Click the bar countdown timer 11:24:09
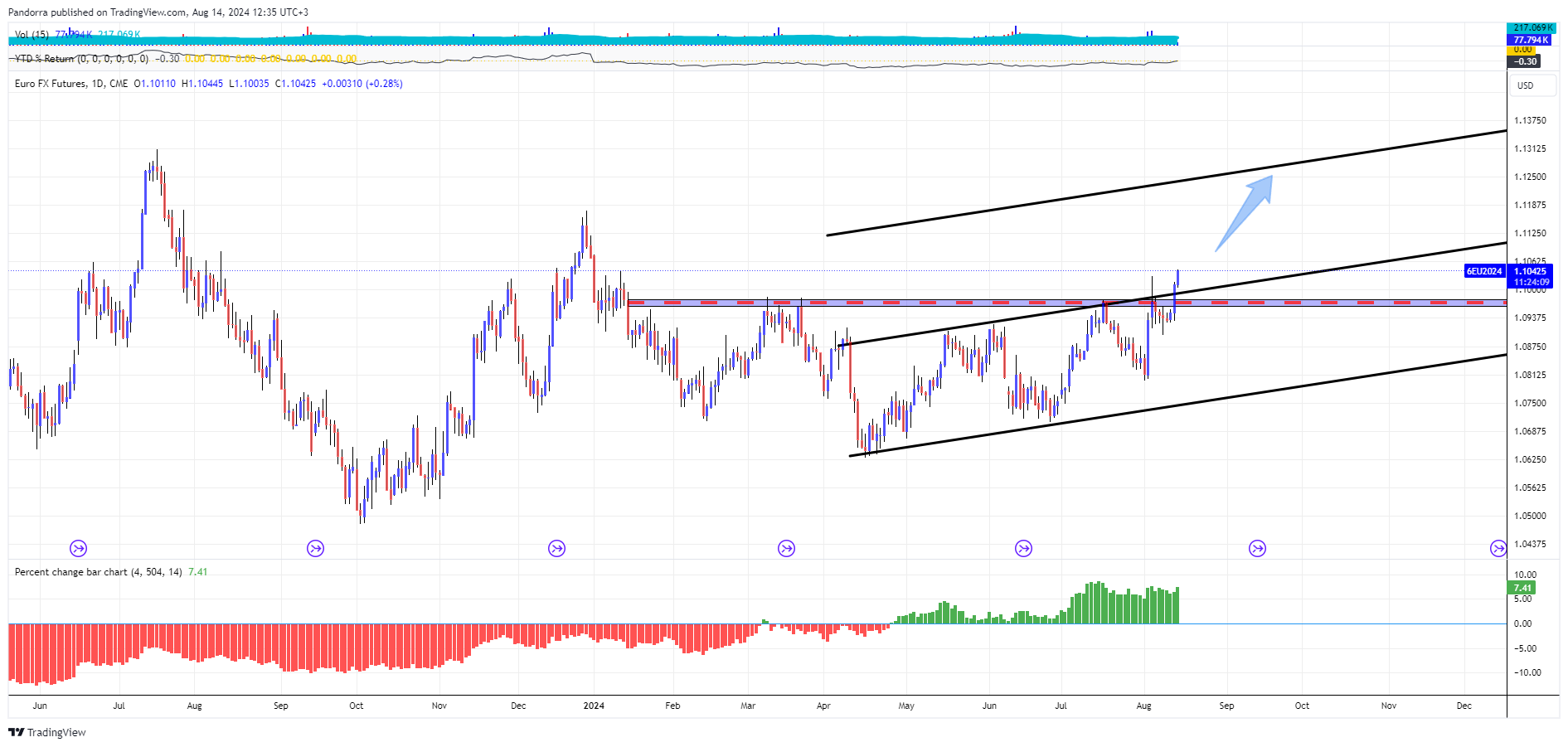 coord(1530,282)
